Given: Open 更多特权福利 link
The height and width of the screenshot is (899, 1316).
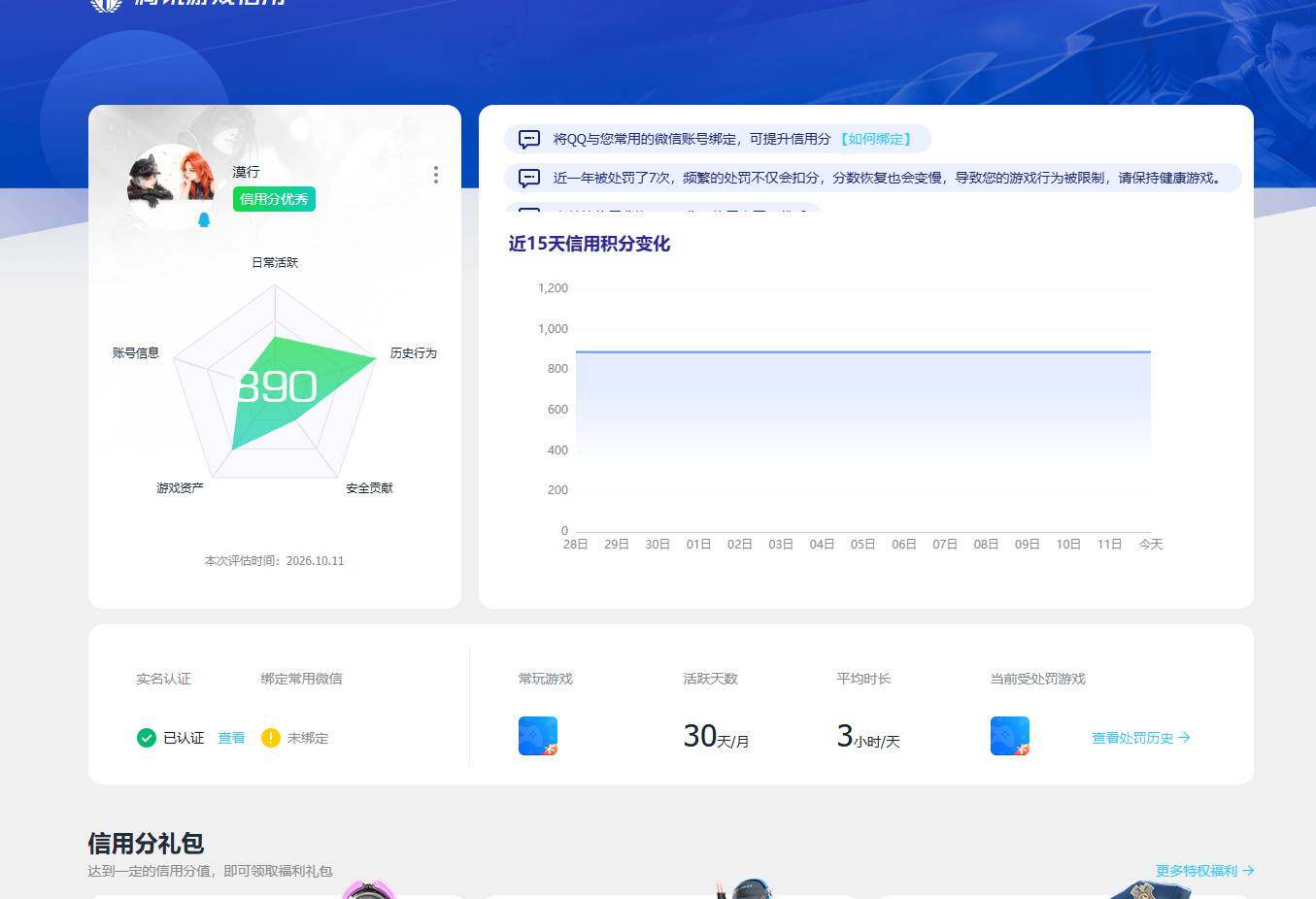Looking at the screenshot, I should tap(1204, 871).
